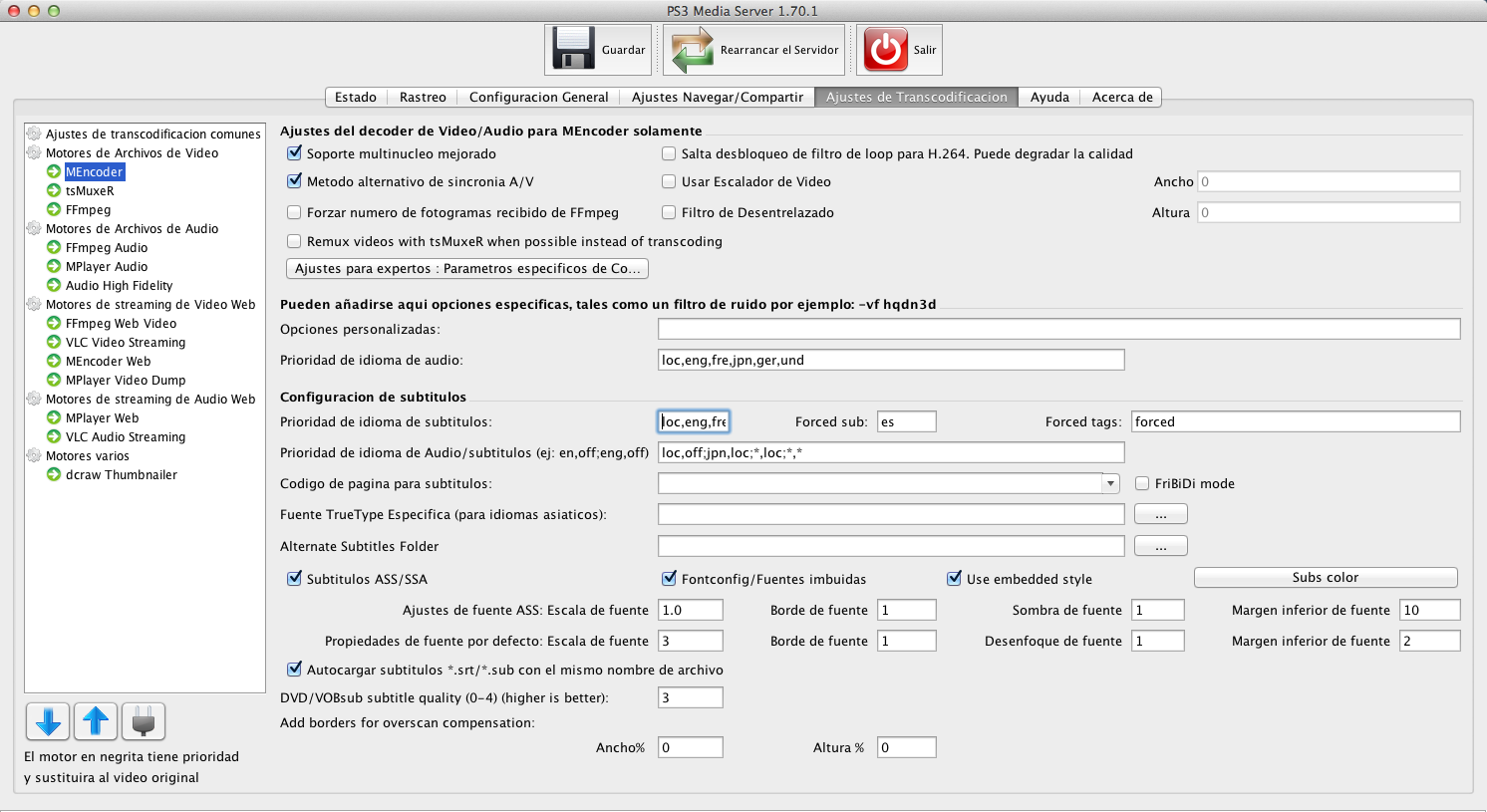Show the Acerca de tab
The image size is (1487, 812).
pyautogui.click(x=1122, y=97)
